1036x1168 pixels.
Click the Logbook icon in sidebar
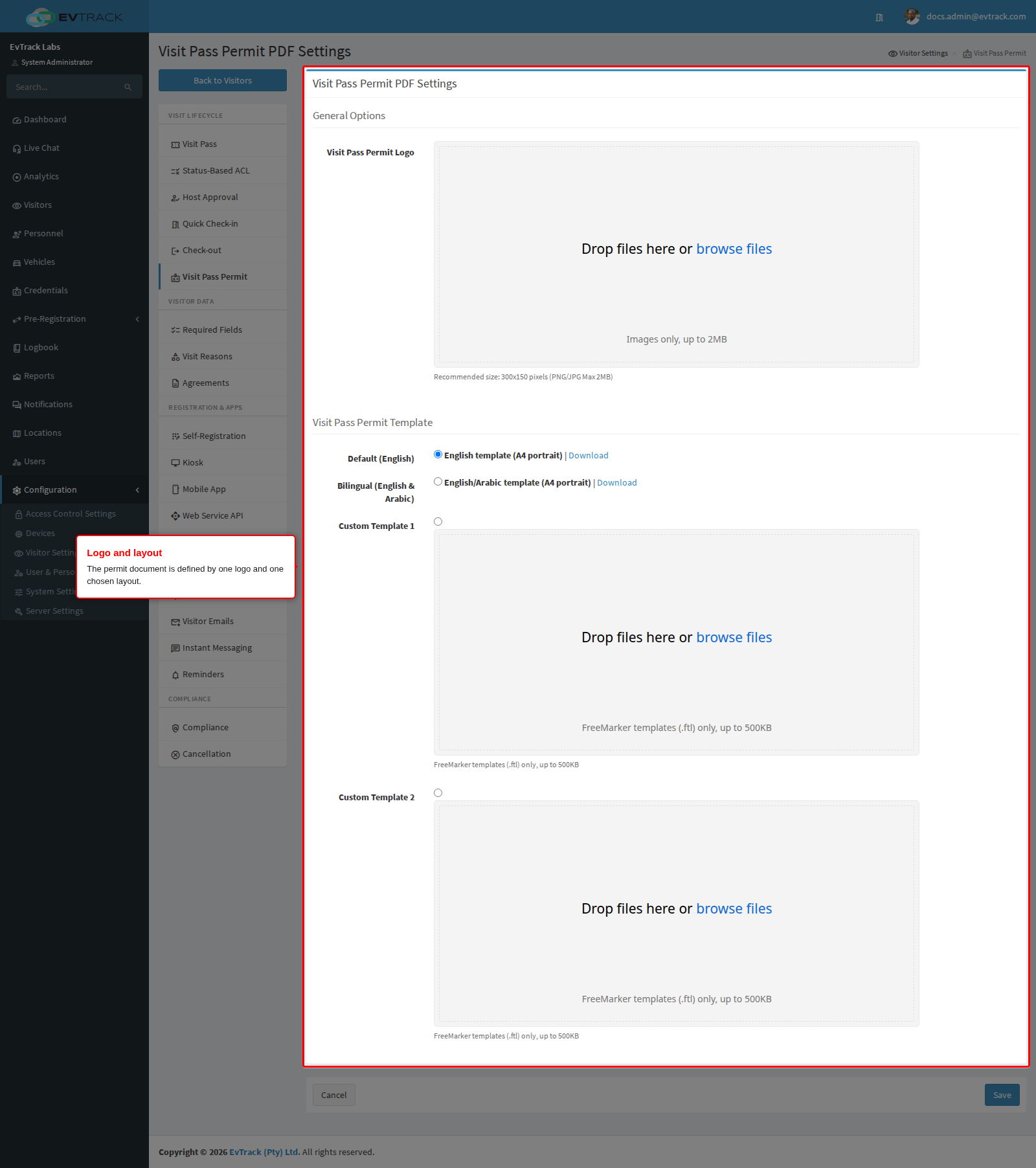coord(17,348)
